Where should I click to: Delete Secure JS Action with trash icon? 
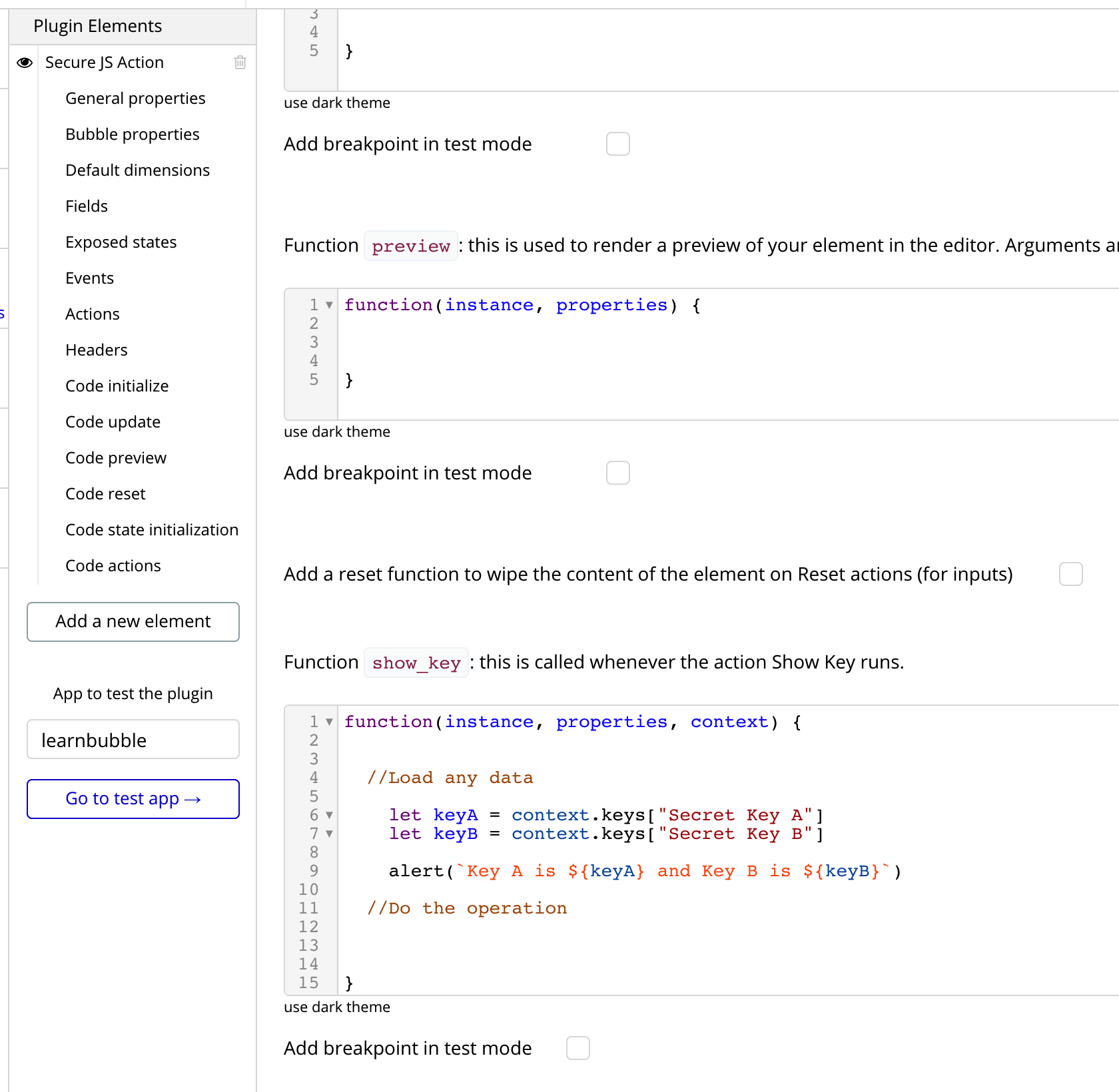(x=240, y=63)
